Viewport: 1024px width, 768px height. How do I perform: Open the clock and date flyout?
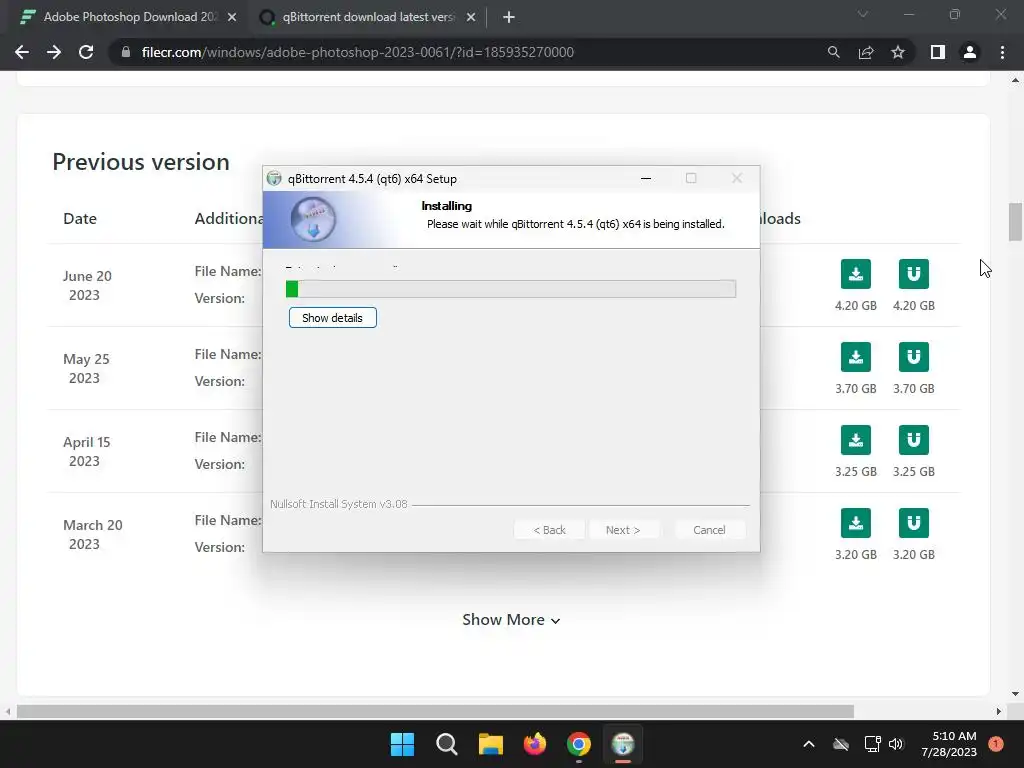pyautogui.click(x=949, y=744)
